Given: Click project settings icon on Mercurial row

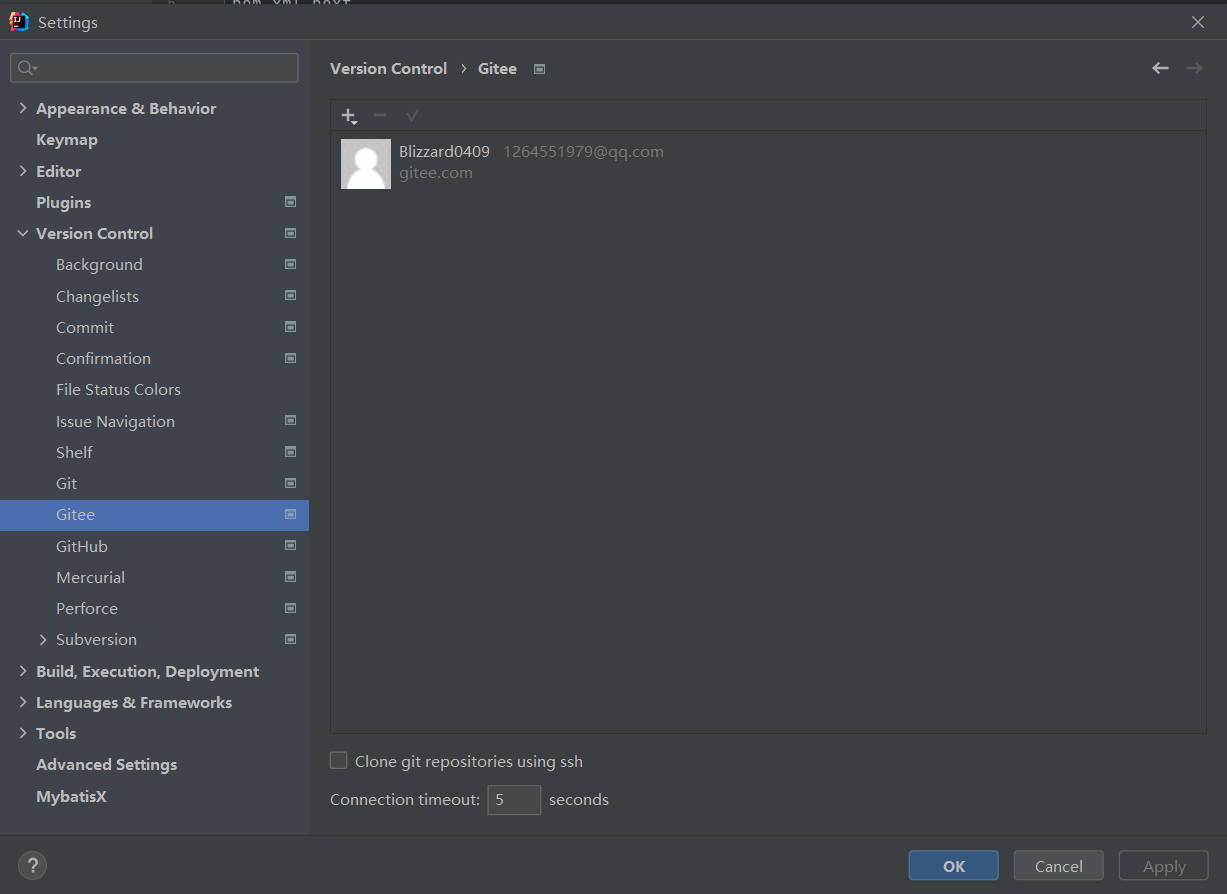Looking at the screenshot, I should tap(290, 577).
